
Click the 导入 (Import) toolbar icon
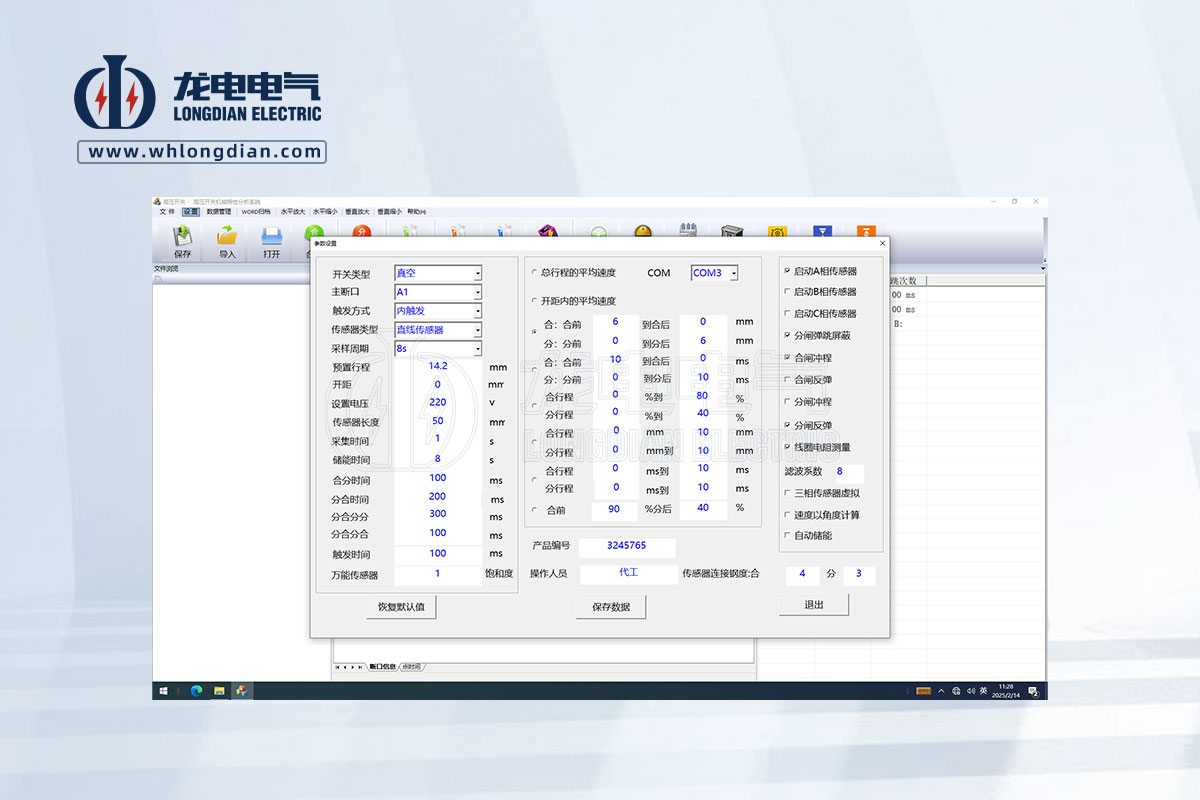(227, 241)
